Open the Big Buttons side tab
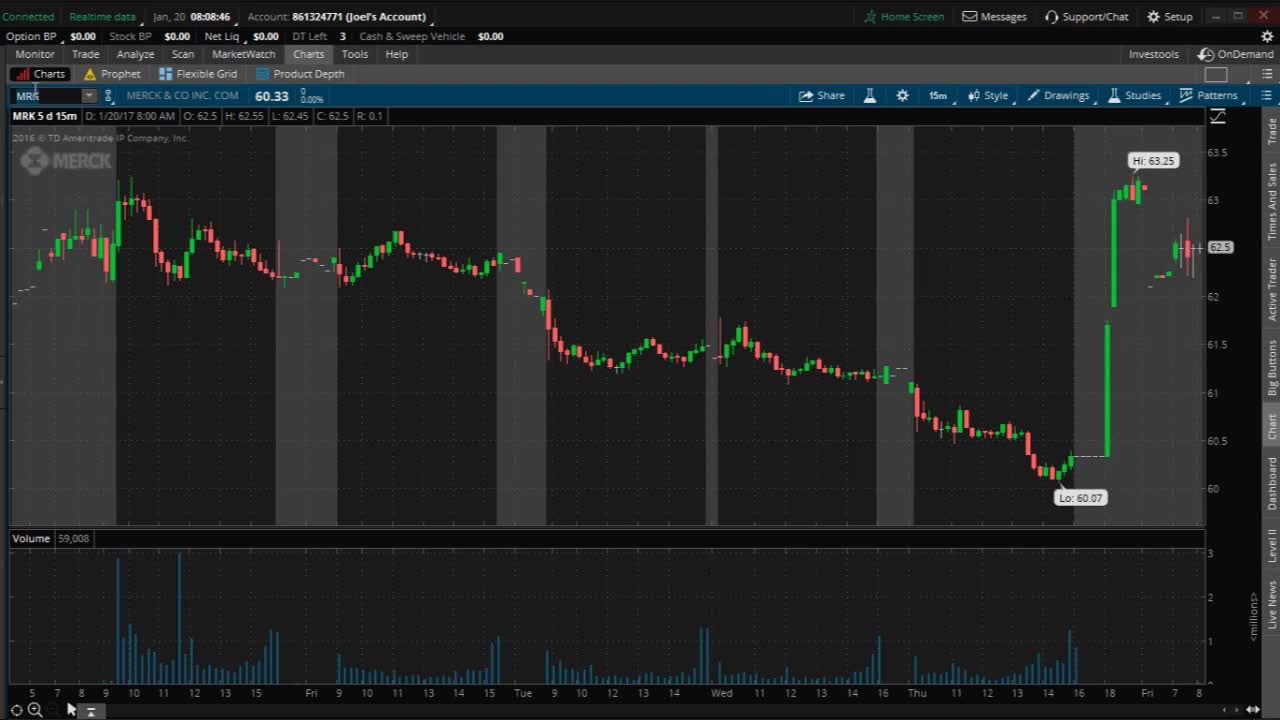 1272,367
